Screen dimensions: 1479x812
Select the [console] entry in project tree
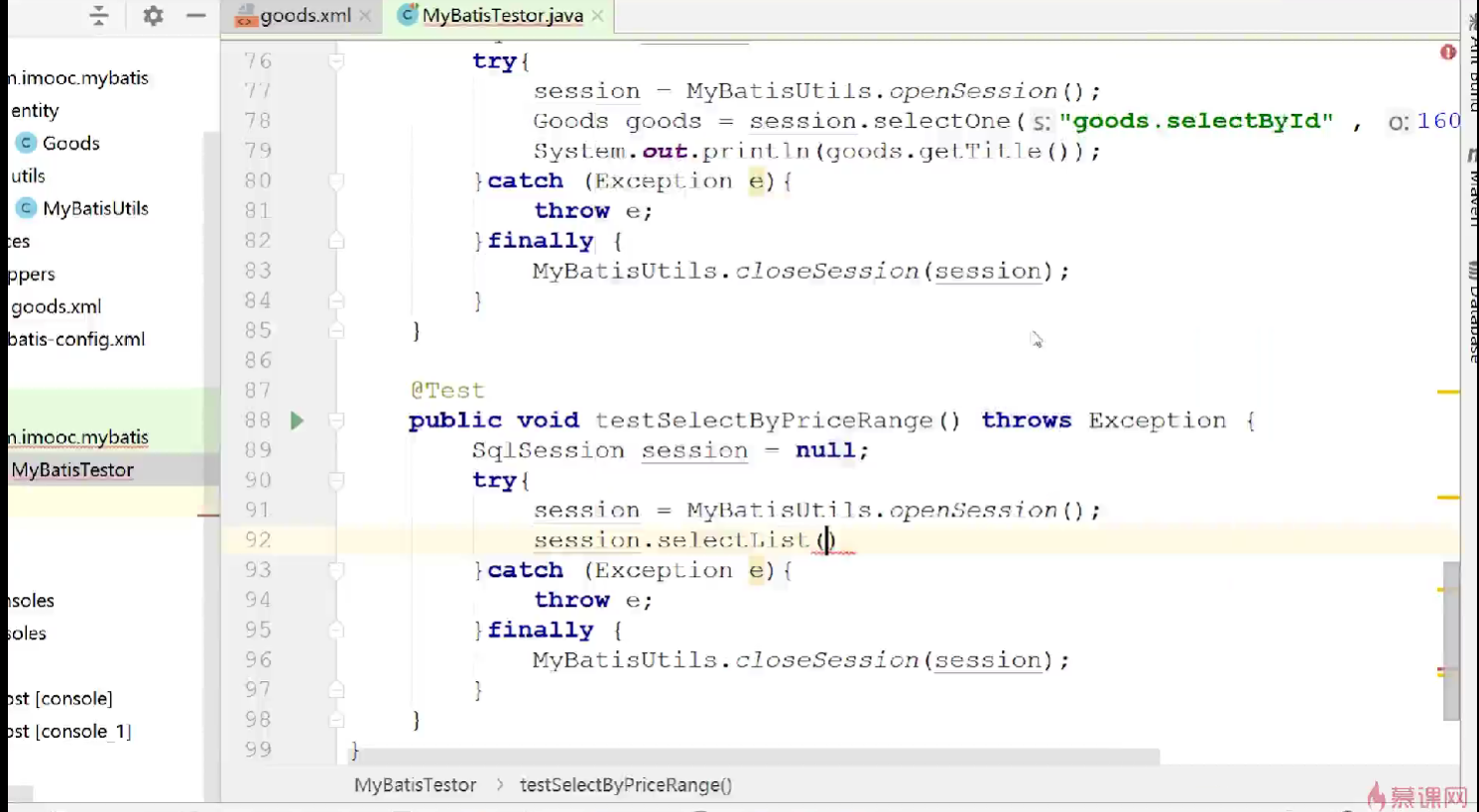(61, 699)
